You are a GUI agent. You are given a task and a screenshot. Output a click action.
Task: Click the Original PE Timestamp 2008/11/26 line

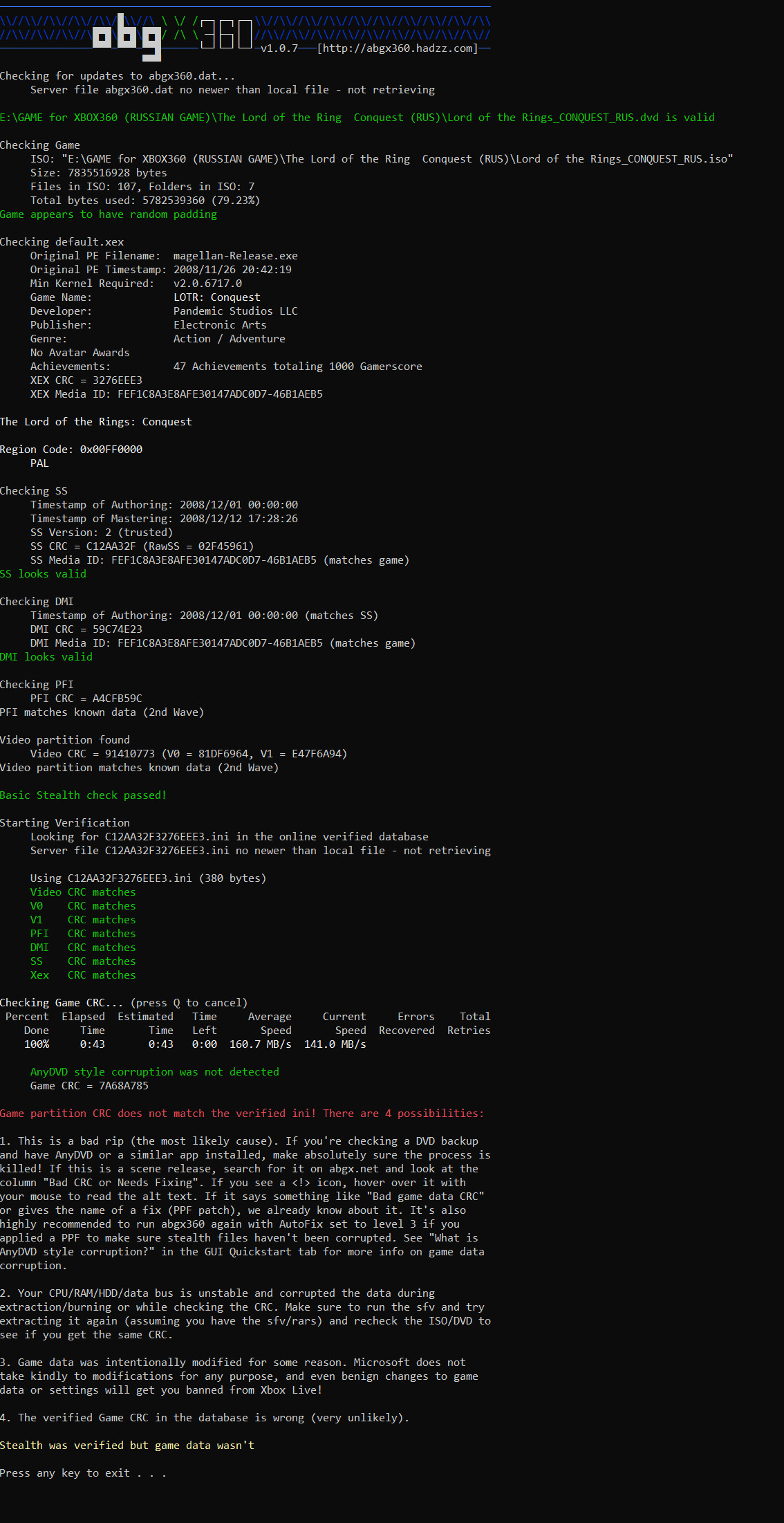[161, 270]
